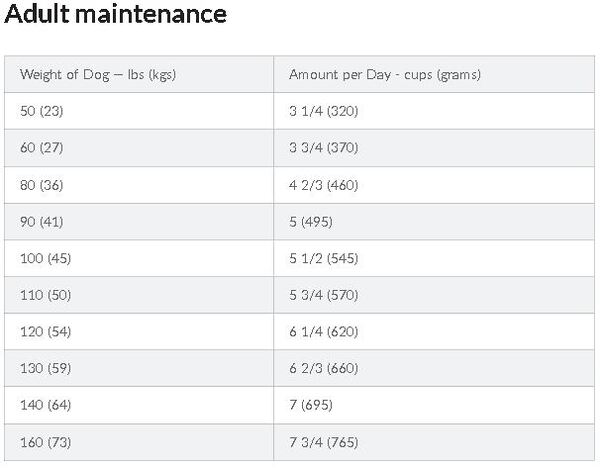Click the 7 (695) amount cell

pos(434,405)
